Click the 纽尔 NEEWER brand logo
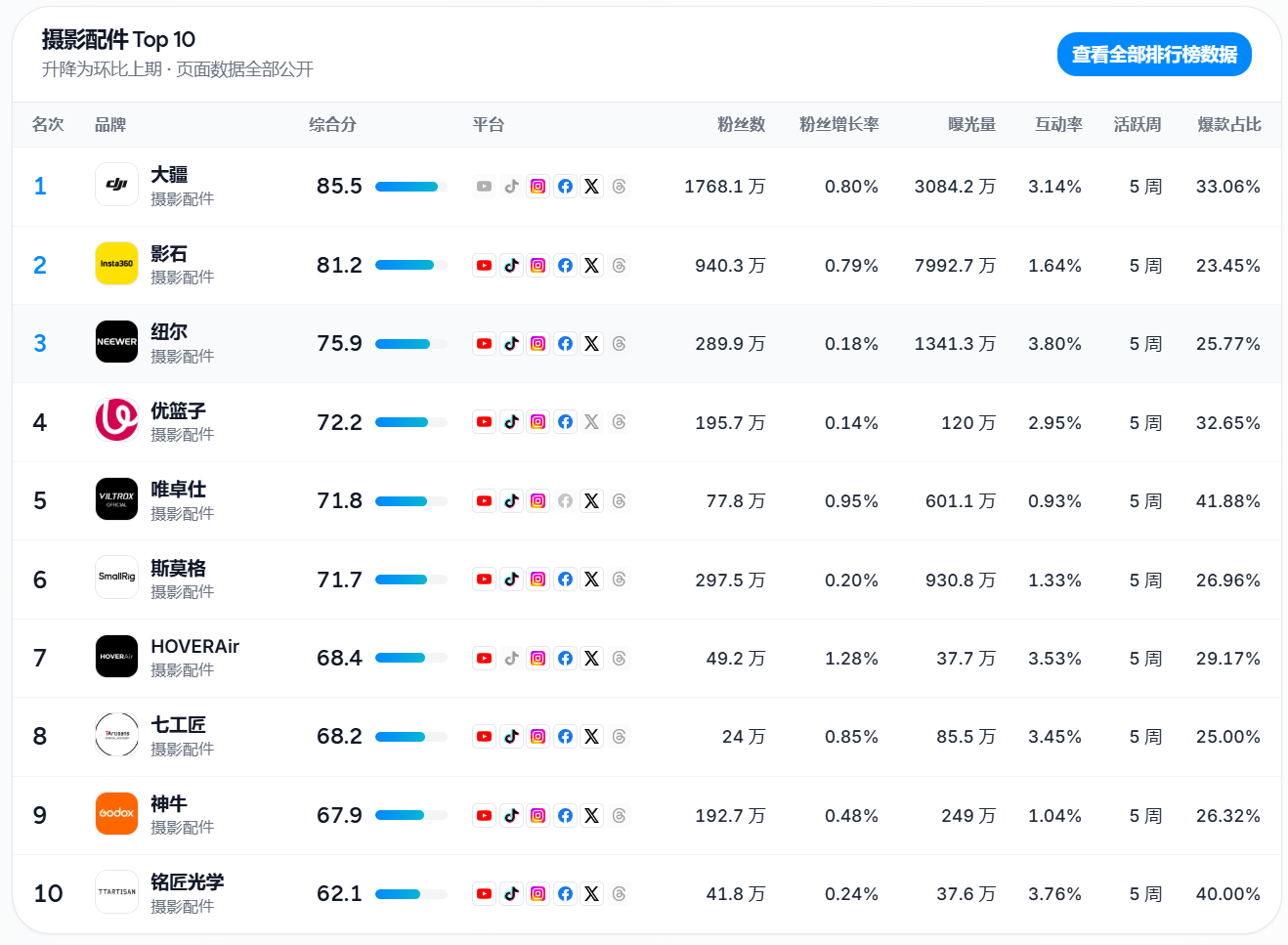1288x945 pixels. click(x=116, y=342)
